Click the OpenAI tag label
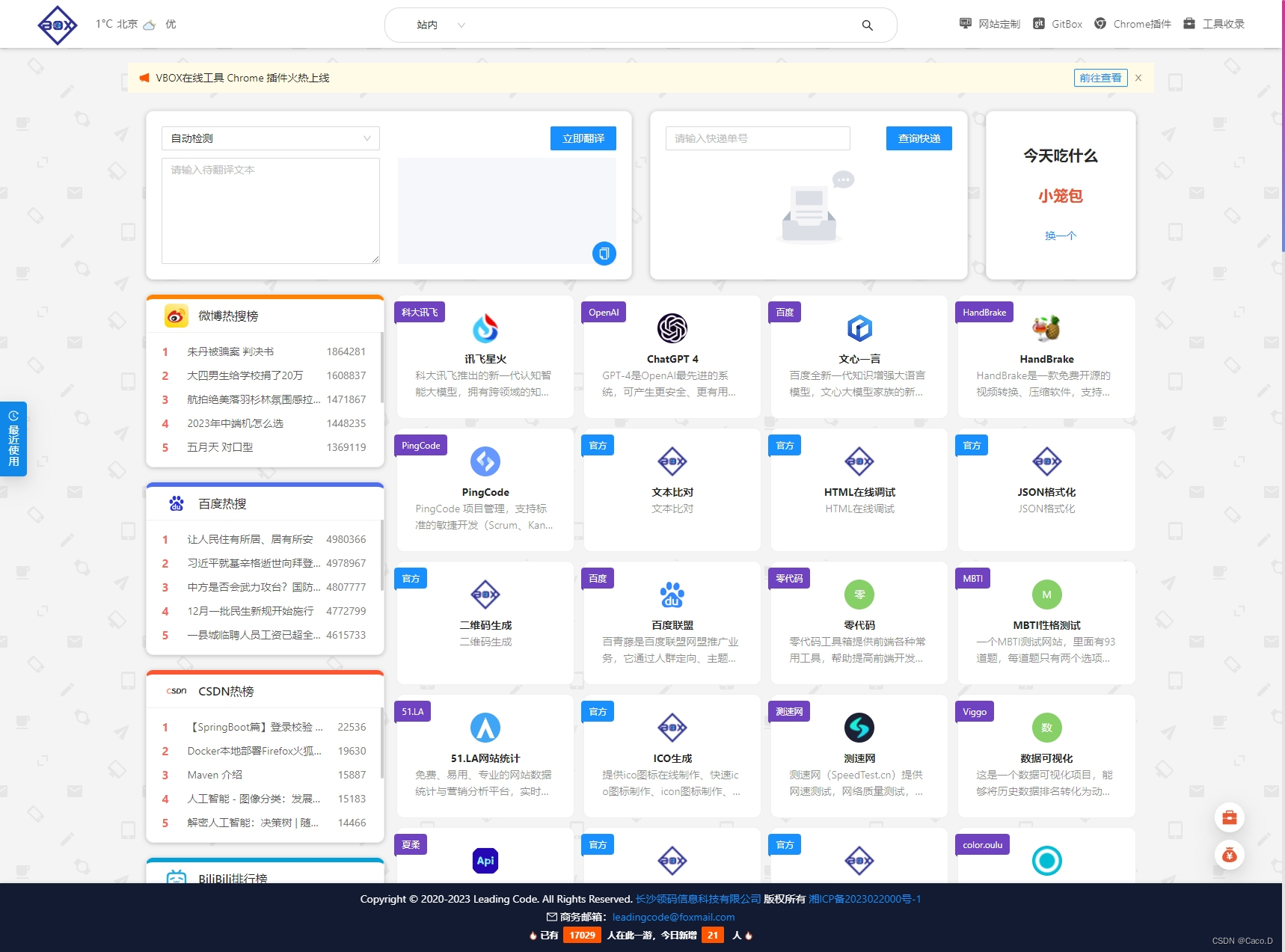Screen dimensions: 1285x952 (604, 313)
